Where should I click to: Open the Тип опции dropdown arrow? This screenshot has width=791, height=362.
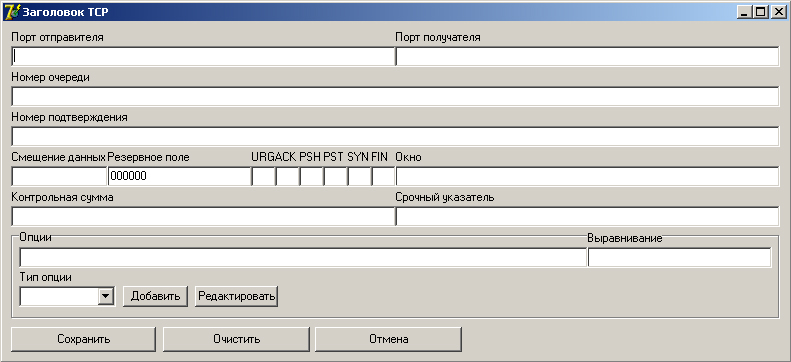tap(105, 296)
